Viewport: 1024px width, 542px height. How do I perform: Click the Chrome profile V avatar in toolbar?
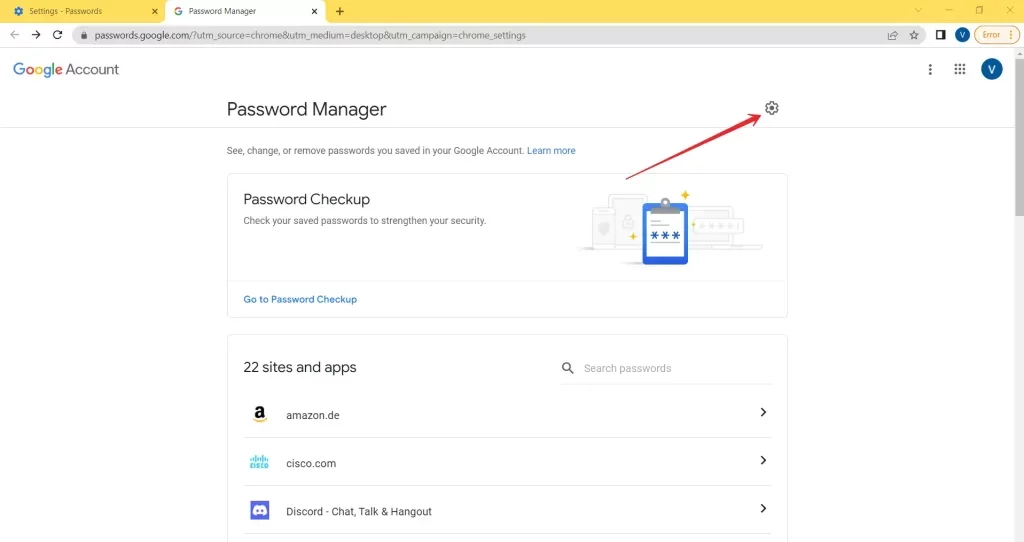coord(962,35)
